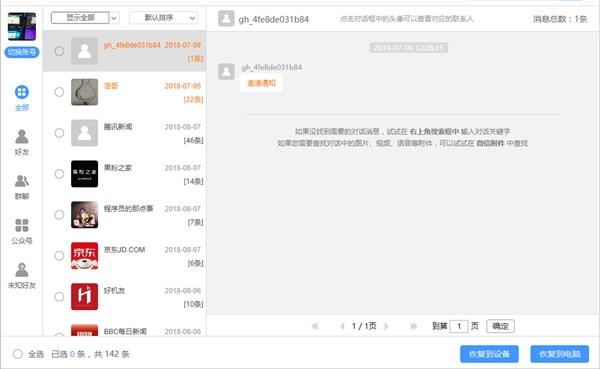Viewport: 600px width, 369px height.
Task: Open the 群聊 group chat category icon
Action: pos(22,181)
